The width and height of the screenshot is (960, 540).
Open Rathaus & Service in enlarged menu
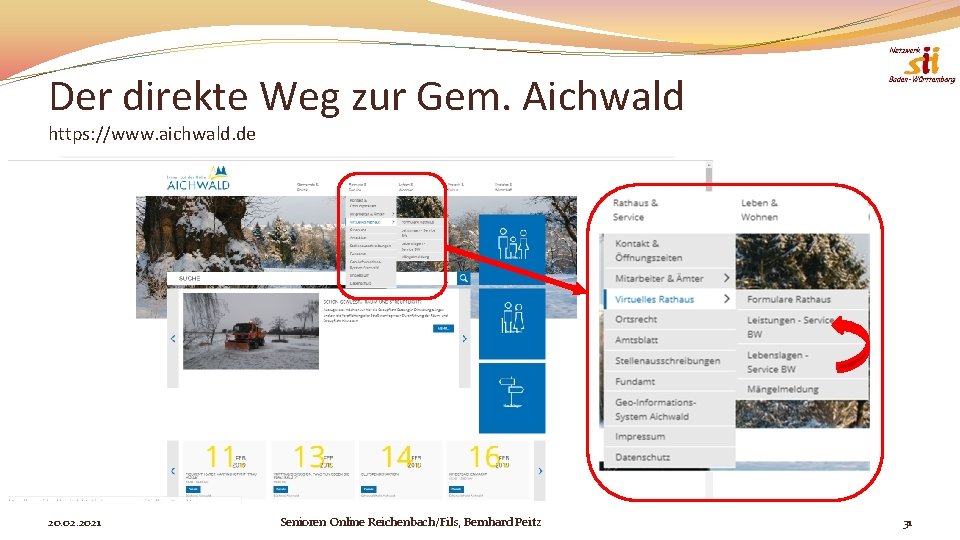pos(636,209)
